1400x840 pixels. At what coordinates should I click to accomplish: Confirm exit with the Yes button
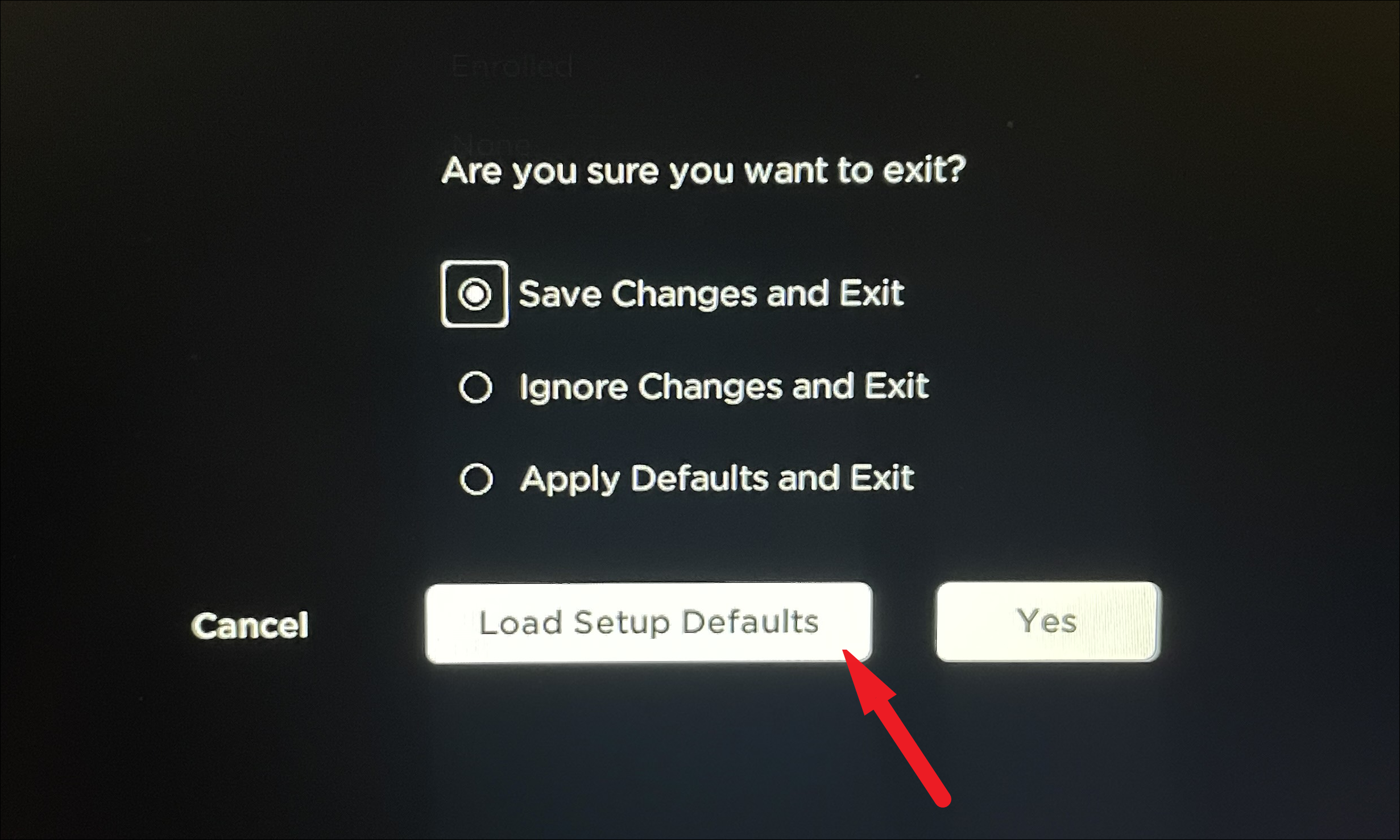pyautogui.click(x=1048, y=621)
